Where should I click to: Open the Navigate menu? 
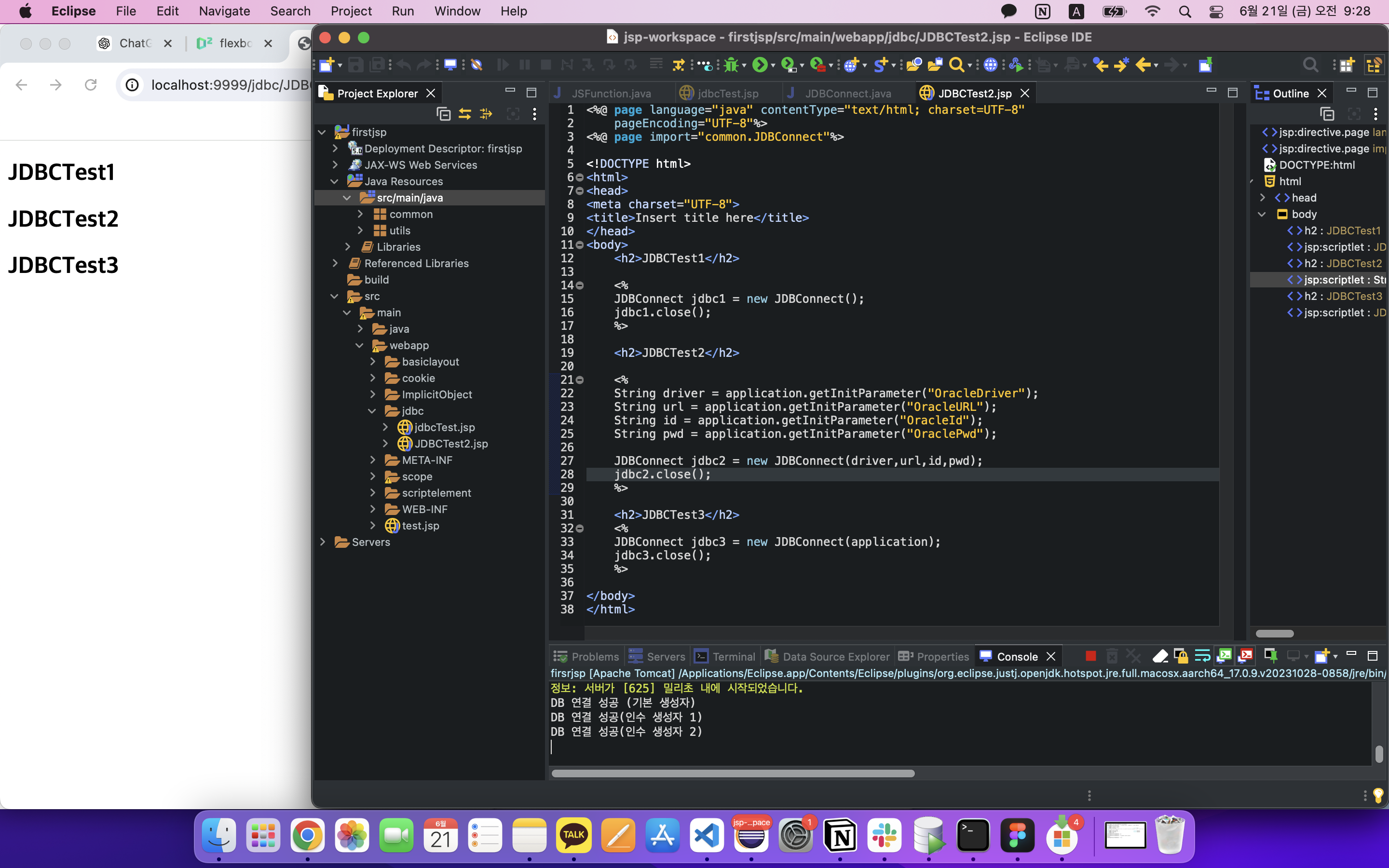click(x=224, y=11)
